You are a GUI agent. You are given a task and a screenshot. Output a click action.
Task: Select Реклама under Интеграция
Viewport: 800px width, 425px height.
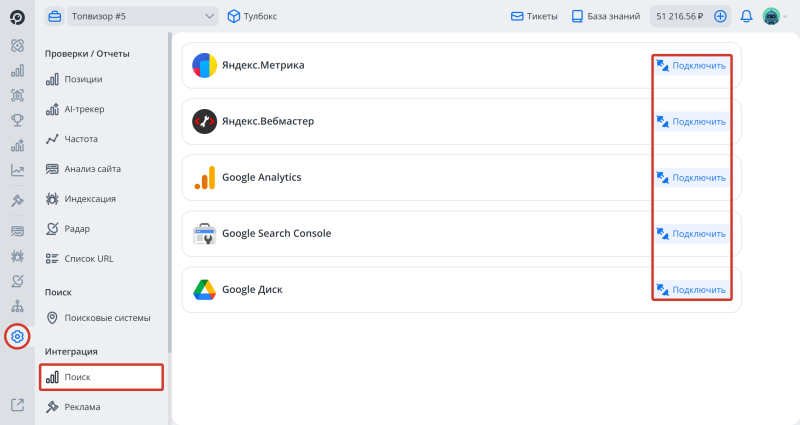click(x=102, y=407)
